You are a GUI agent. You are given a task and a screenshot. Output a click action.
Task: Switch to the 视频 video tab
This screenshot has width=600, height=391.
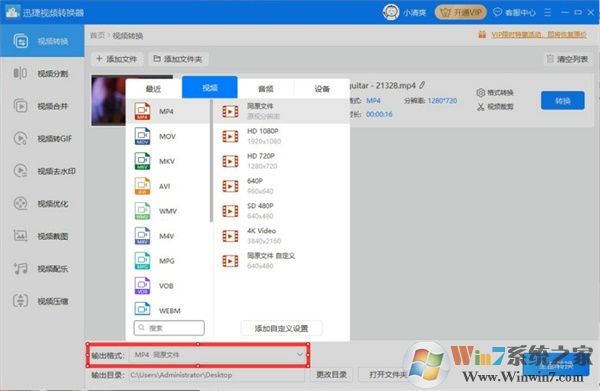(x=210, y=88)
